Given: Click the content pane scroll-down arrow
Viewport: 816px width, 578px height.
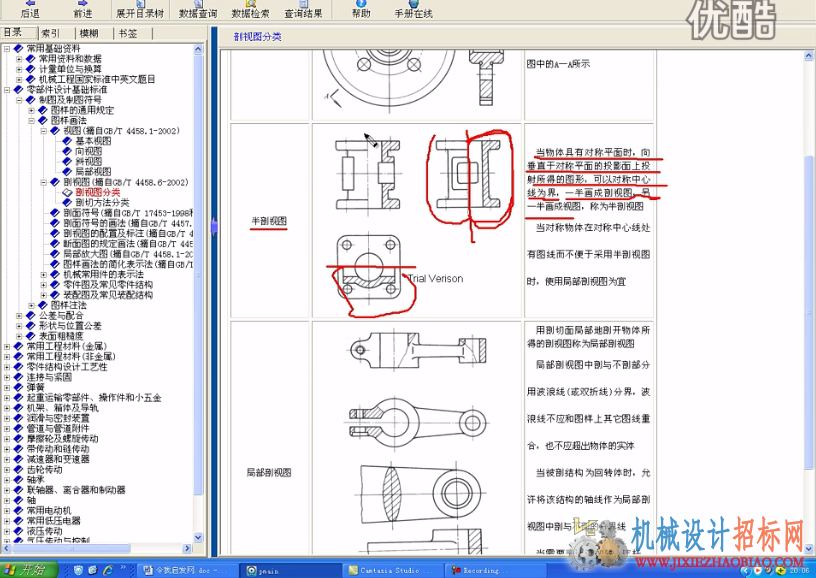Looking at the screenshot, I should (x=809, y=549).
